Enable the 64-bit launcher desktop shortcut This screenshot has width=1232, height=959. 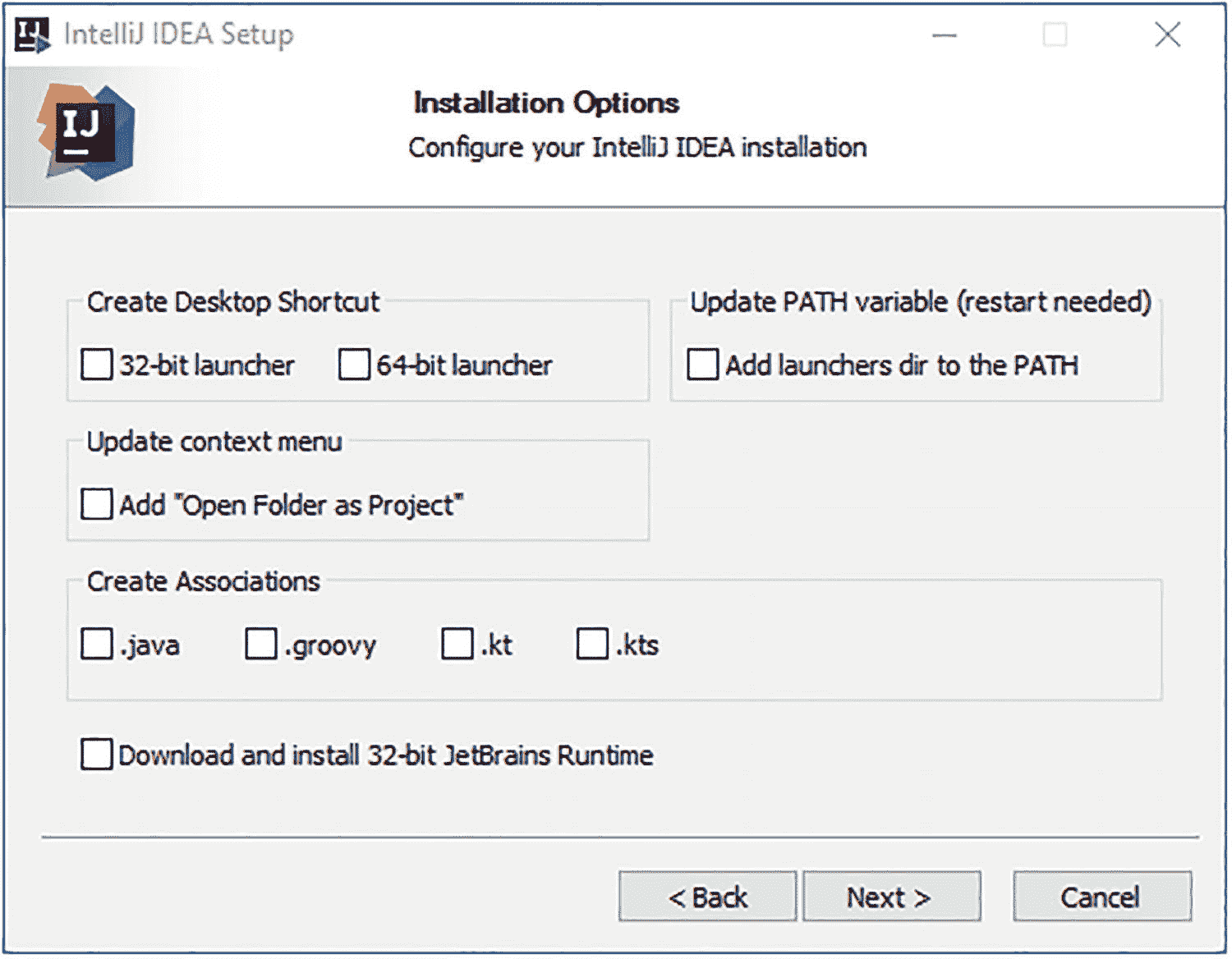coord(354,365)
